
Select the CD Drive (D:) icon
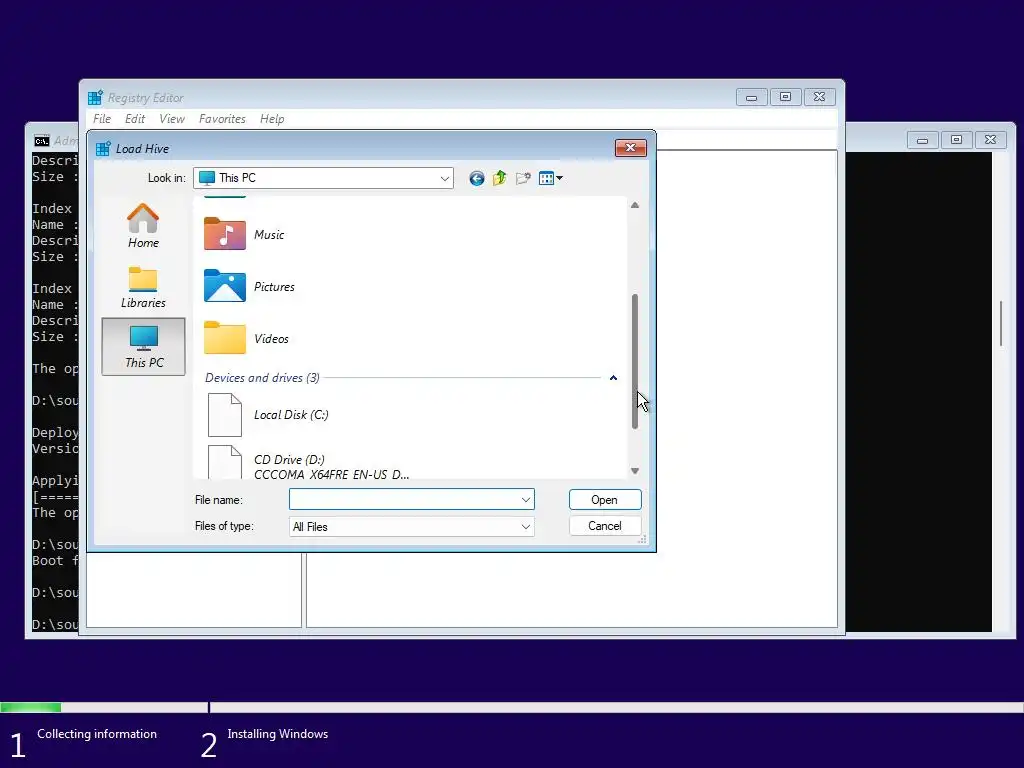225,462
